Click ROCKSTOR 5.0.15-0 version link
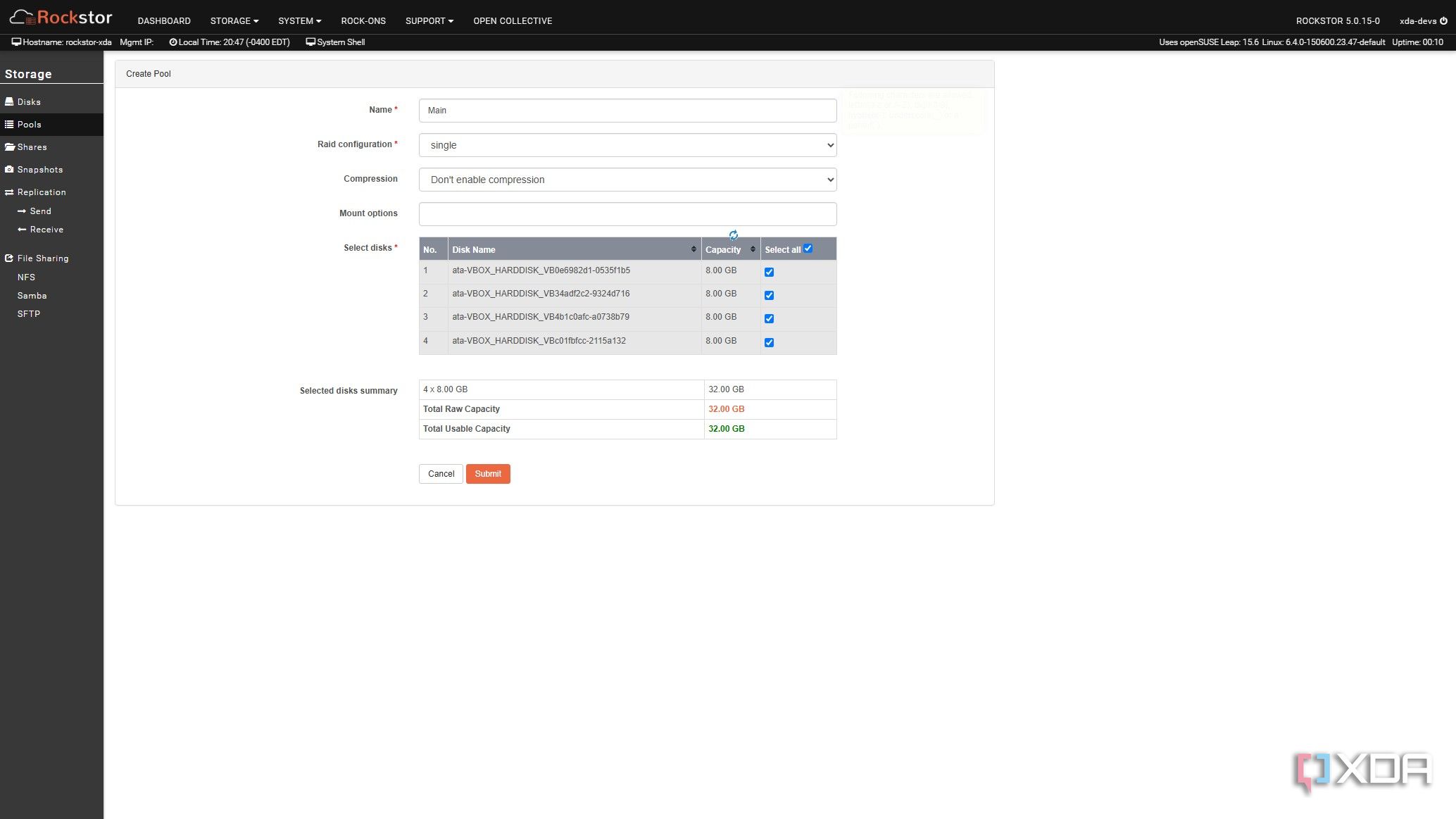This screenshot has width=1456, height=819. tap(1338, 21)
